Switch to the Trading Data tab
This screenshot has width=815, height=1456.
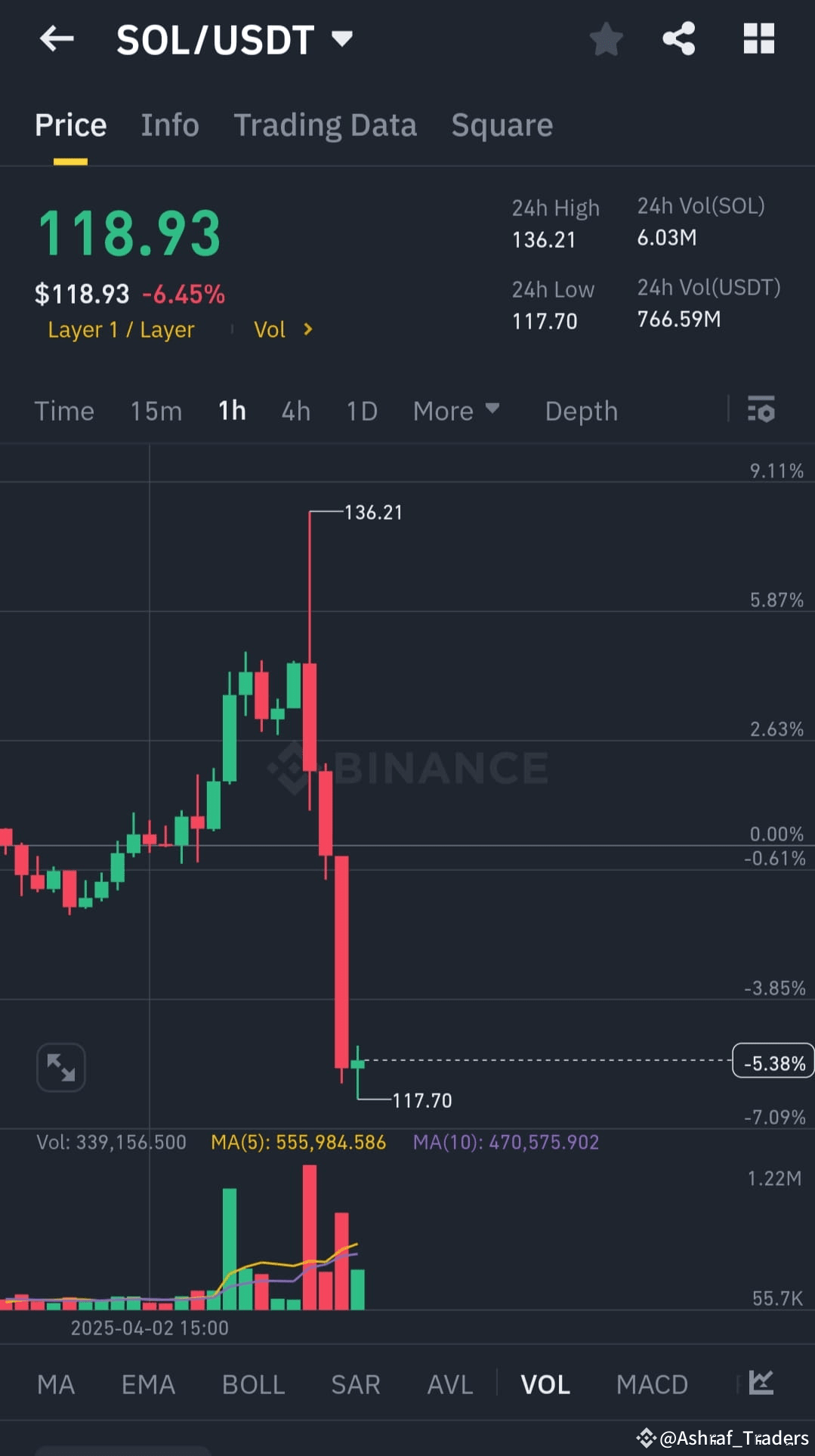click(x=326, y=125)
